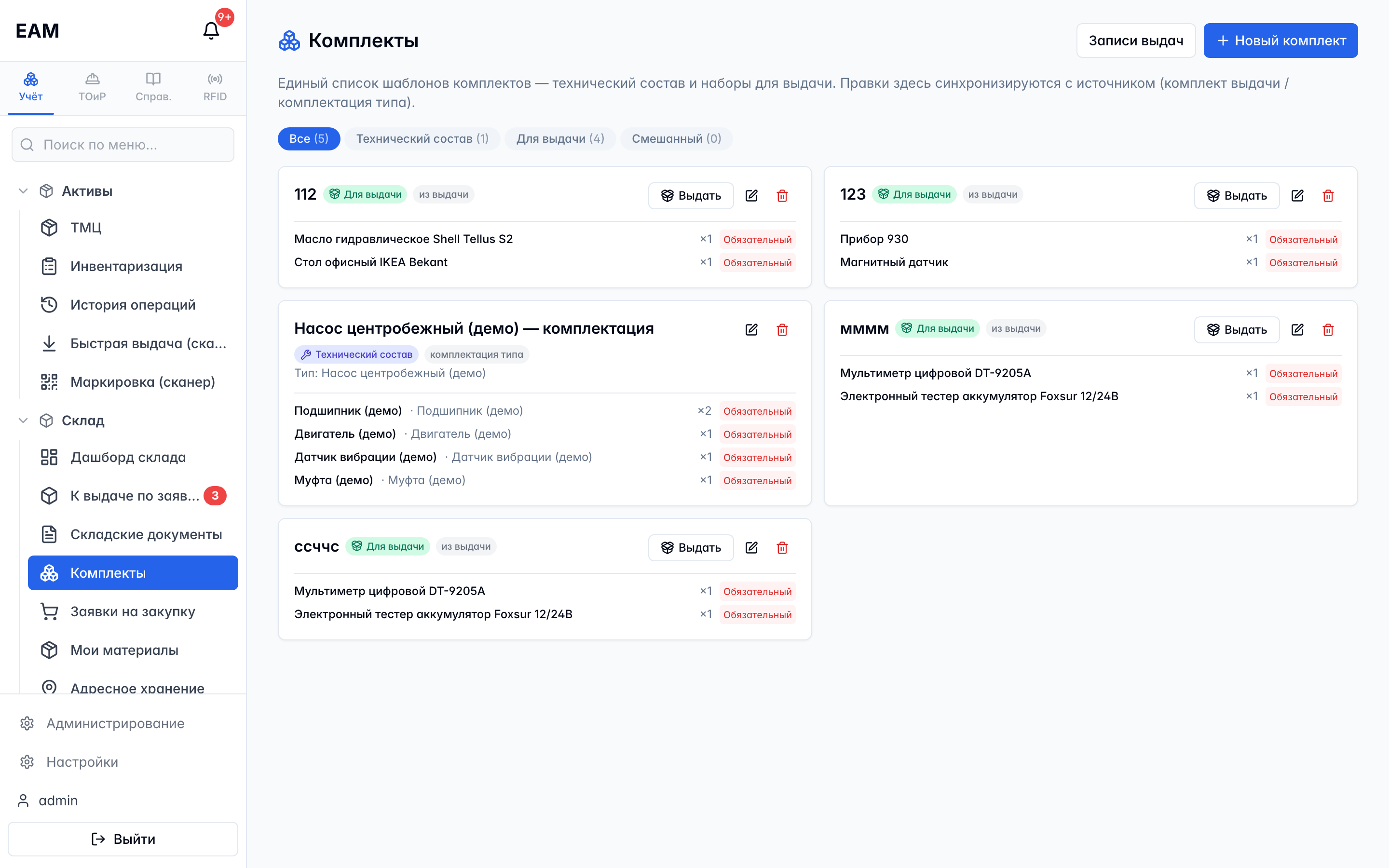Focus the Поиск по меню search field
The height and width of the screenshot is (868, 1389).
tap(123, 145)
